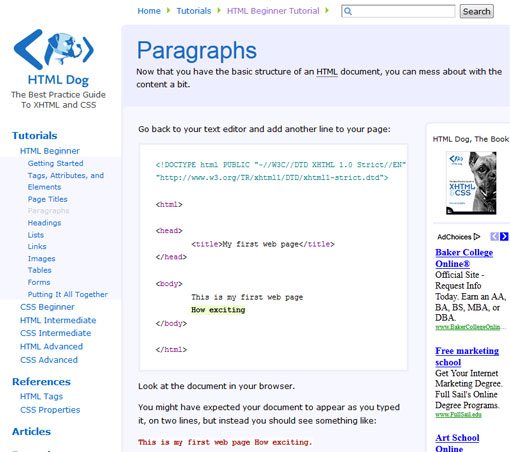This screenshot has height=452, width=510.
Task: Open Tutorials breadcrumb link
Action: click(194, 11)
